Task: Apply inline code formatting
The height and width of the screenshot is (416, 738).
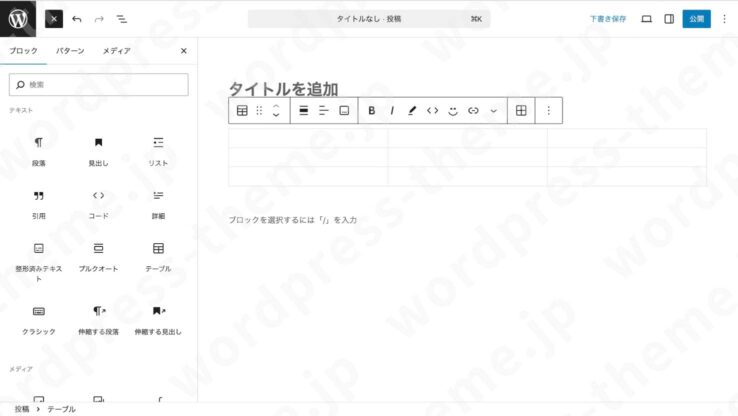Action: click(433, 111)
